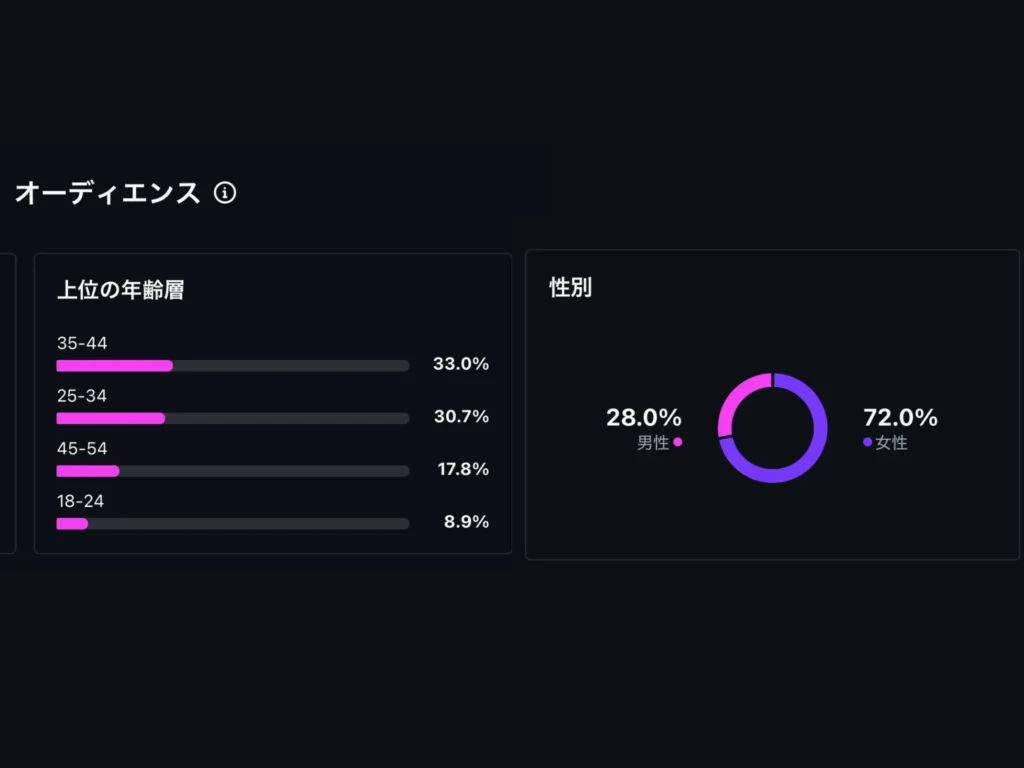The image size is (1024, 768).
Task: Click the 性別 card title
Action: (571, 287)
